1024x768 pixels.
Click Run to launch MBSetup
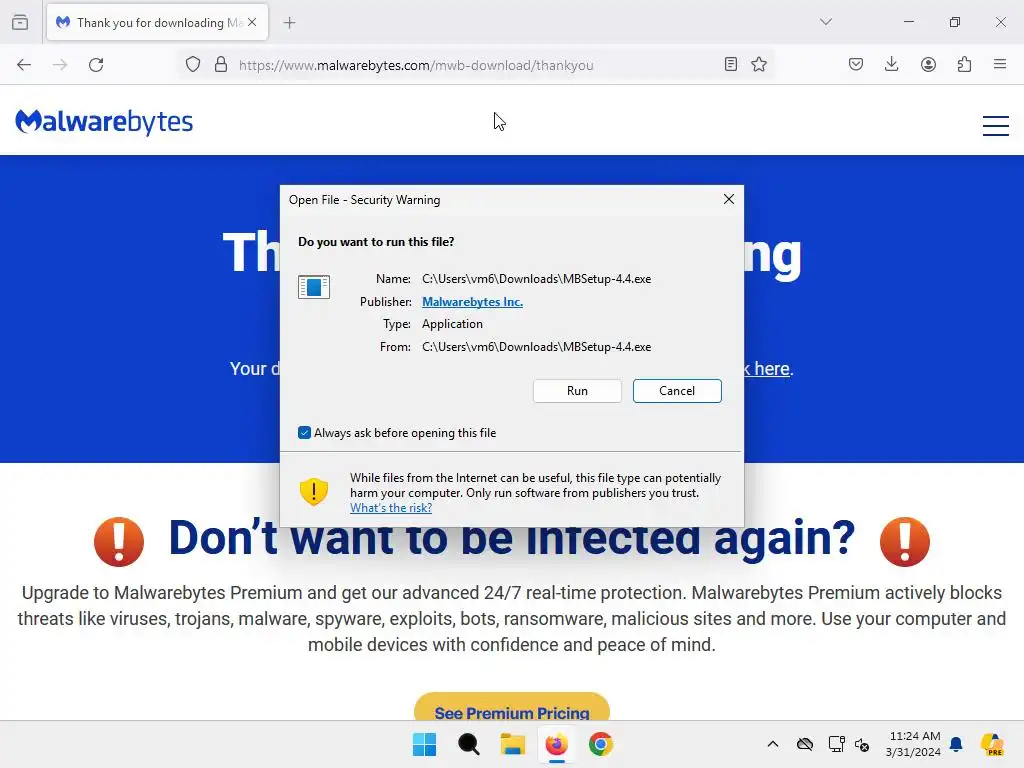[x=577, y=391]
